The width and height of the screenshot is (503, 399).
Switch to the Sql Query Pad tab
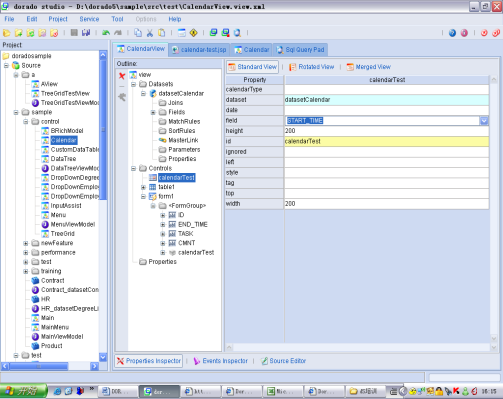point(300,50)
